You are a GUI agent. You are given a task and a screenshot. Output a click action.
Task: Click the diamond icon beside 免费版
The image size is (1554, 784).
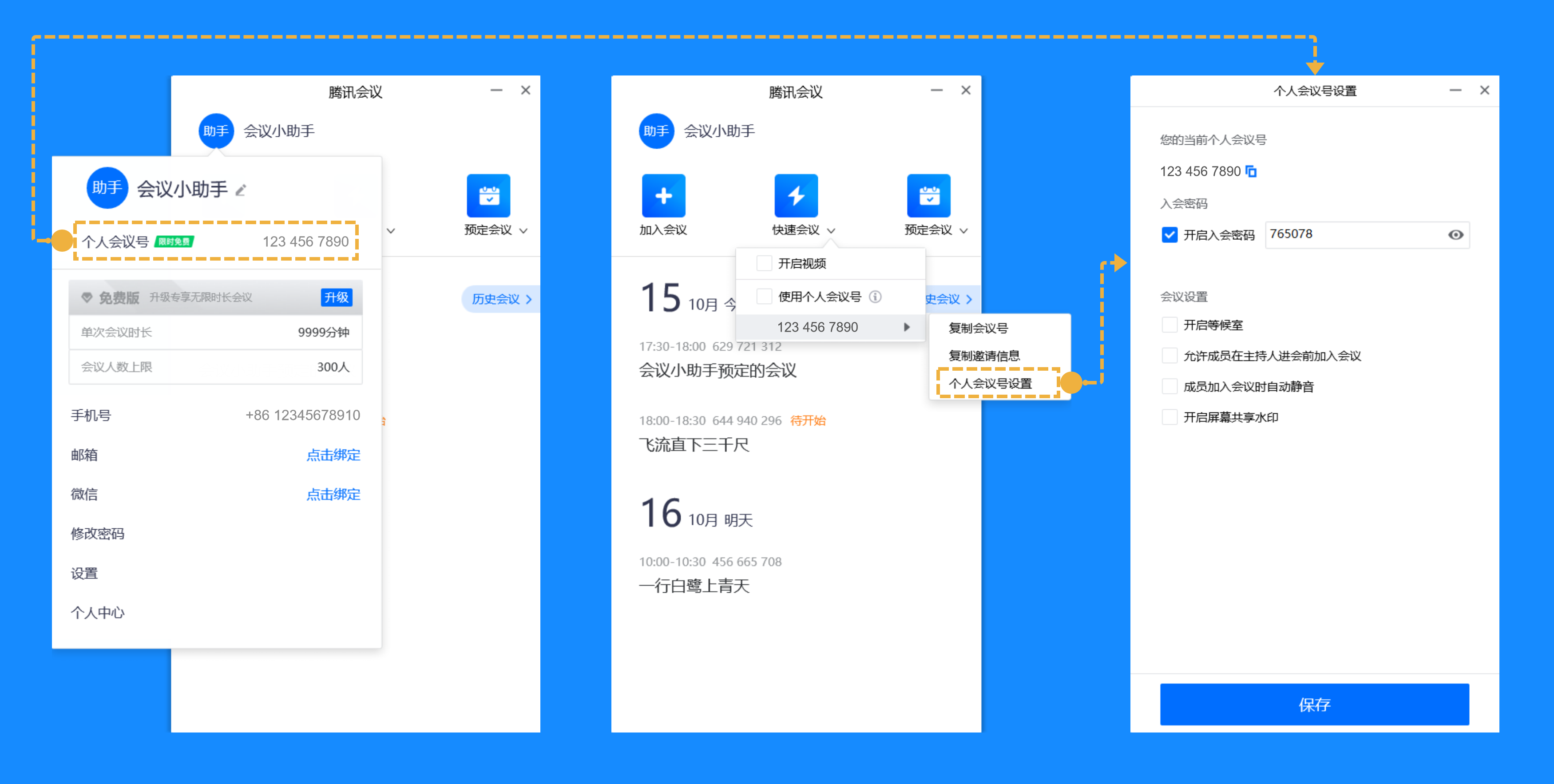(87, 297)
